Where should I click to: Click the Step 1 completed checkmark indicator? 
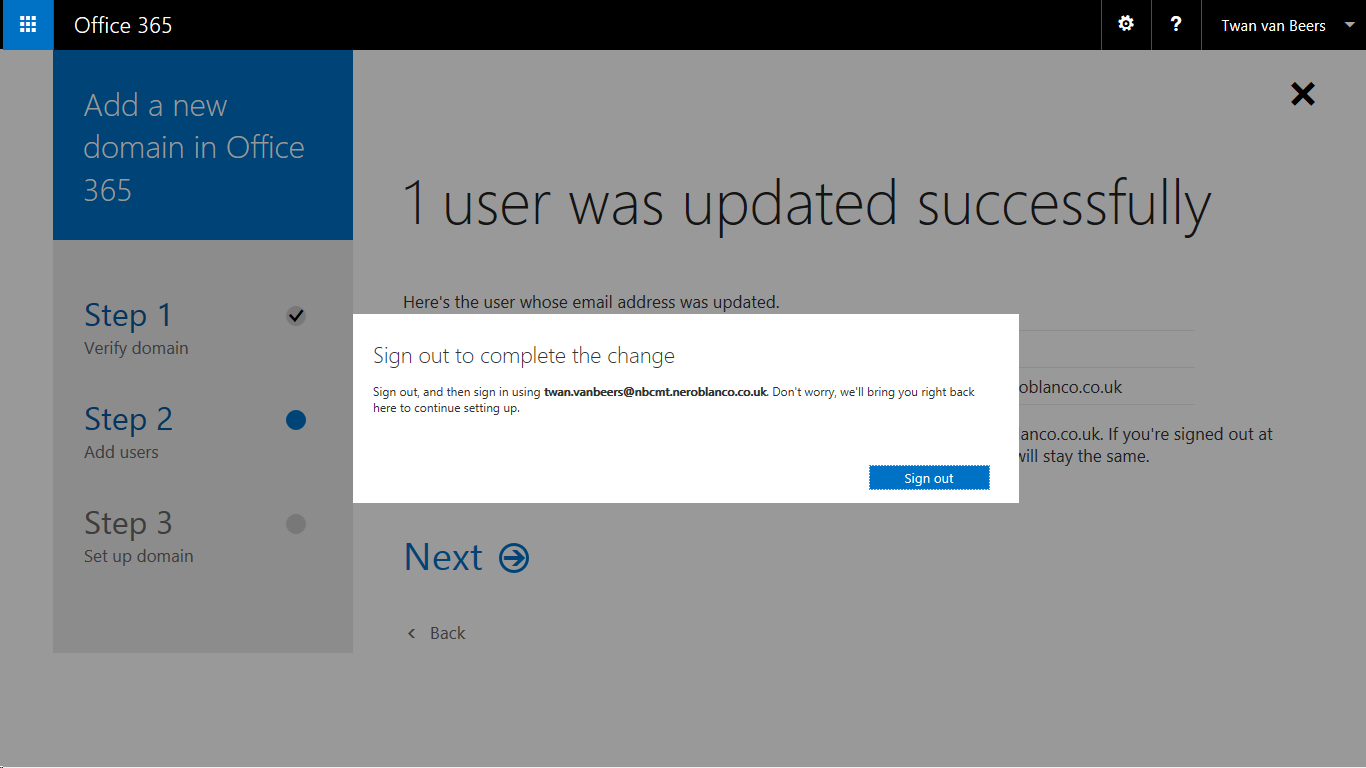295,316
